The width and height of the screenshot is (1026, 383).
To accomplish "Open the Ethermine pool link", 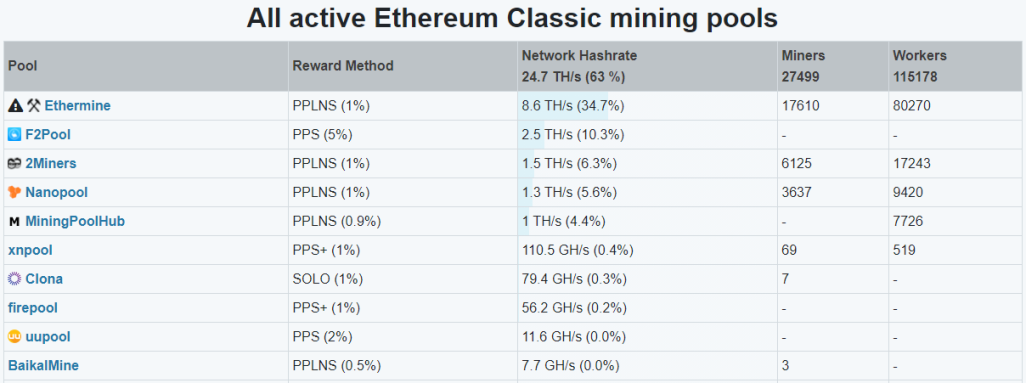I will point(77,105).
